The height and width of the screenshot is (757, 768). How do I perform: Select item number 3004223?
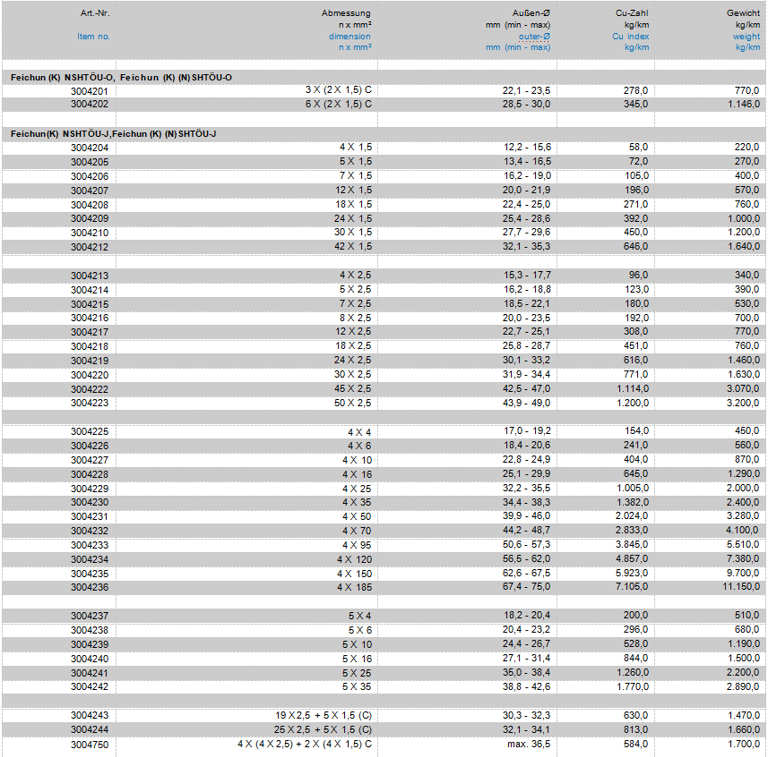(89, 403)
